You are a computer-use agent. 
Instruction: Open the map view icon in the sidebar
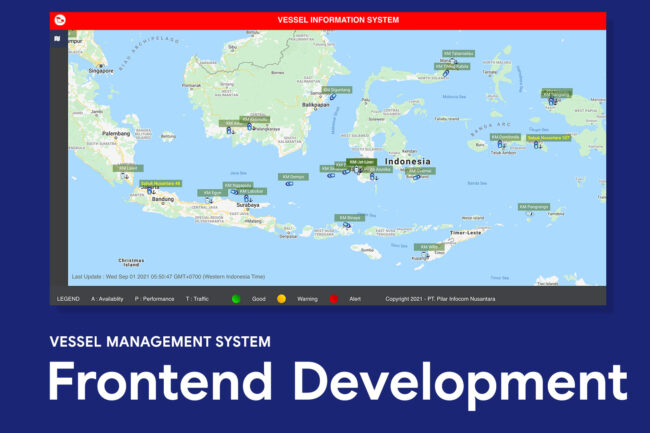tap(58, 39)
